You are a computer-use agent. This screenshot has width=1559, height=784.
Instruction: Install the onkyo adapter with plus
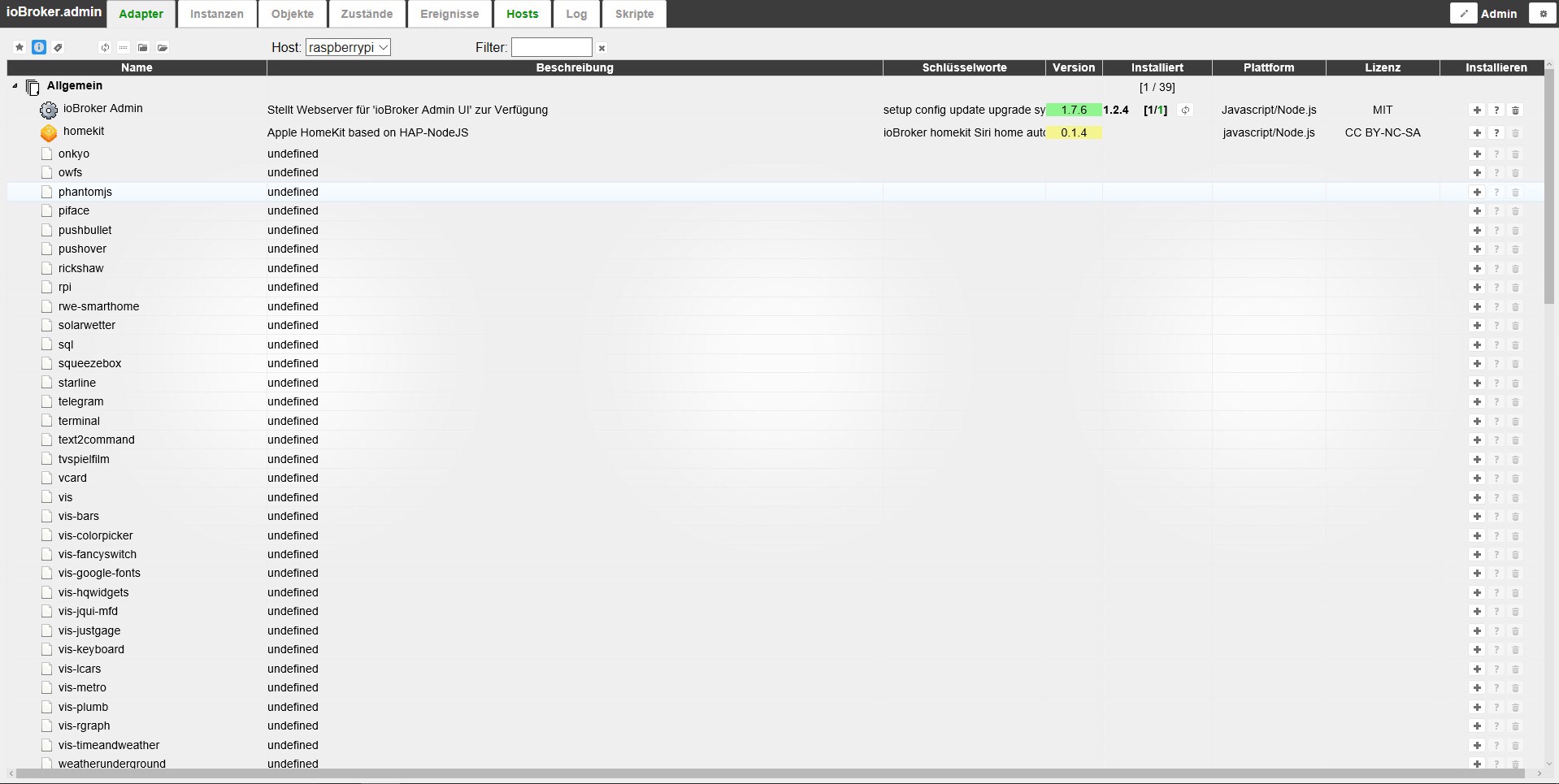[1477, 154]
